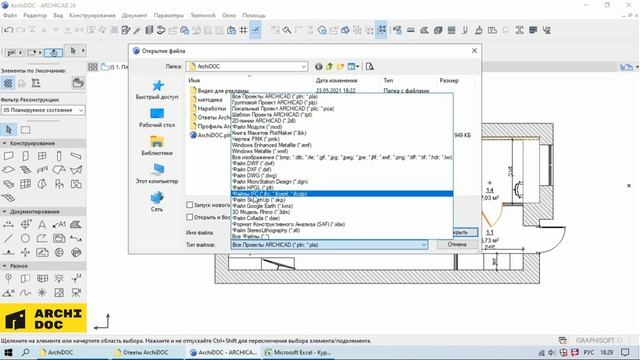Select the Door tool in toolbox
Screen dimensions: 640x360
[x=25, y=156]
